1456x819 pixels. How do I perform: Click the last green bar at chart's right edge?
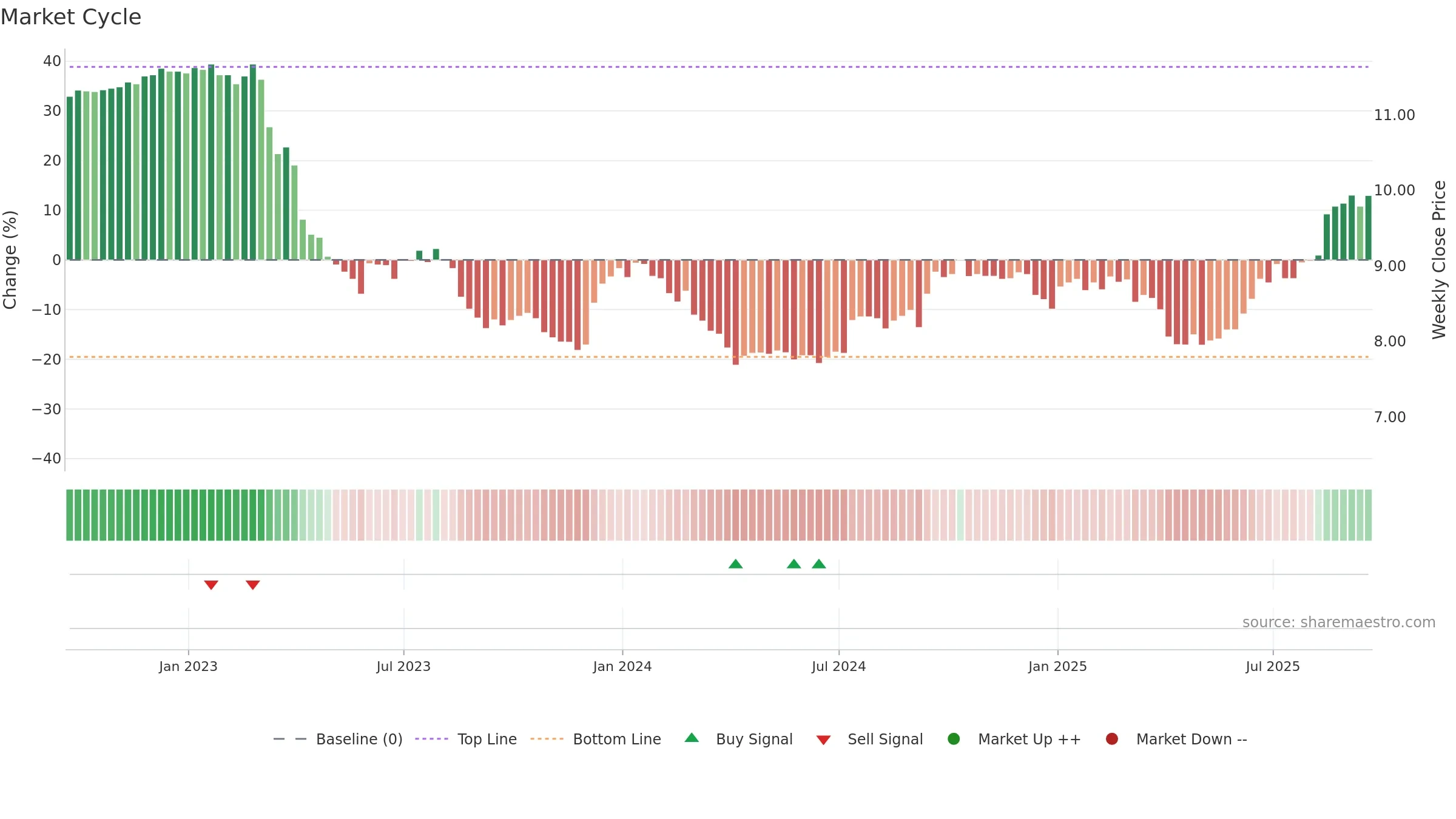[x=1368, y=228]
